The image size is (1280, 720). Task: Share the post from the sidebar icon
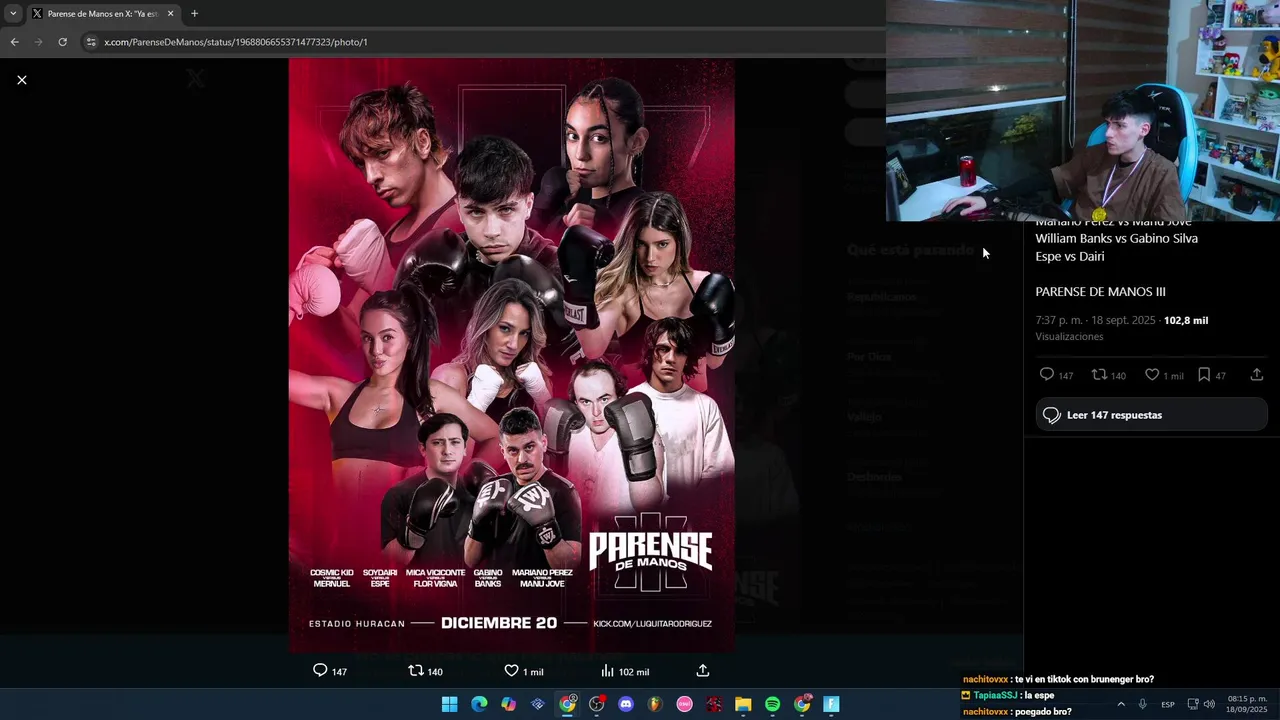pos(1257,375)
